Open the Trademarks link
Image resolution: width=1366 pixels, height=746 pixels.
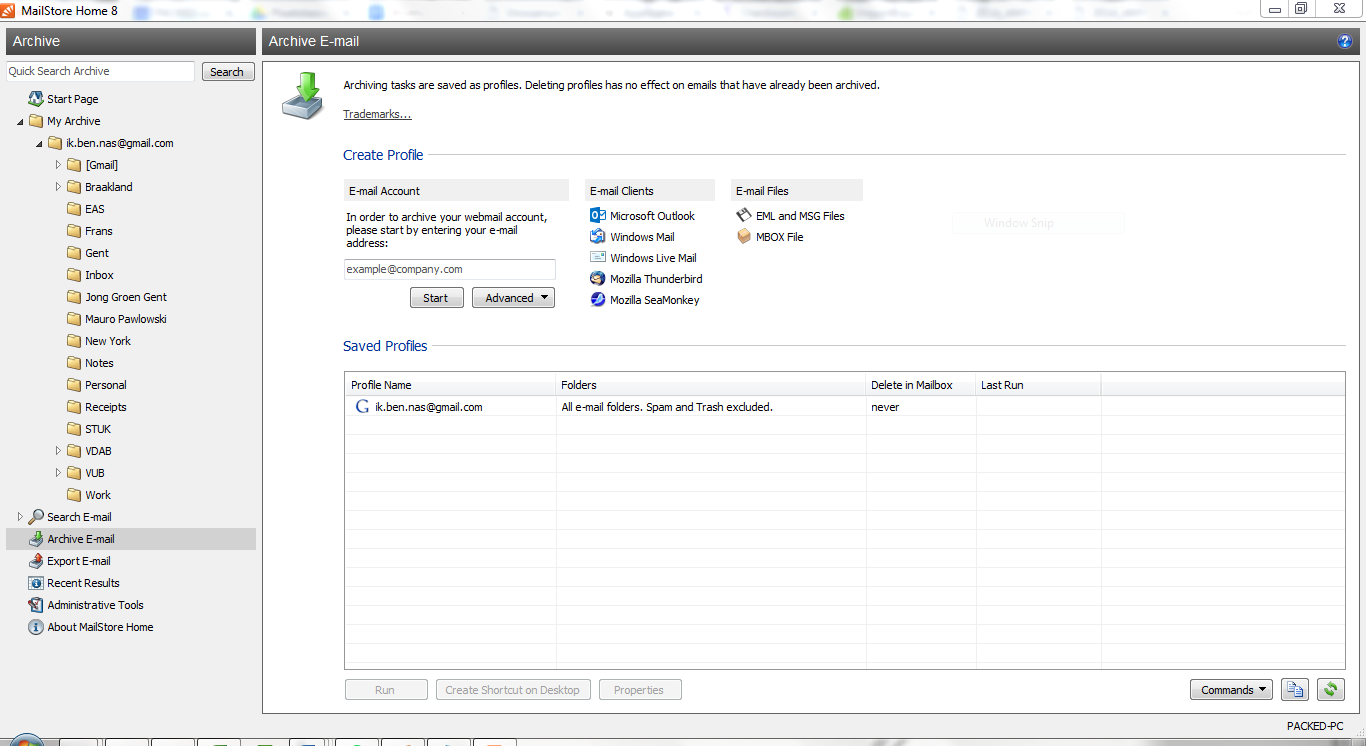pos(377,114)
